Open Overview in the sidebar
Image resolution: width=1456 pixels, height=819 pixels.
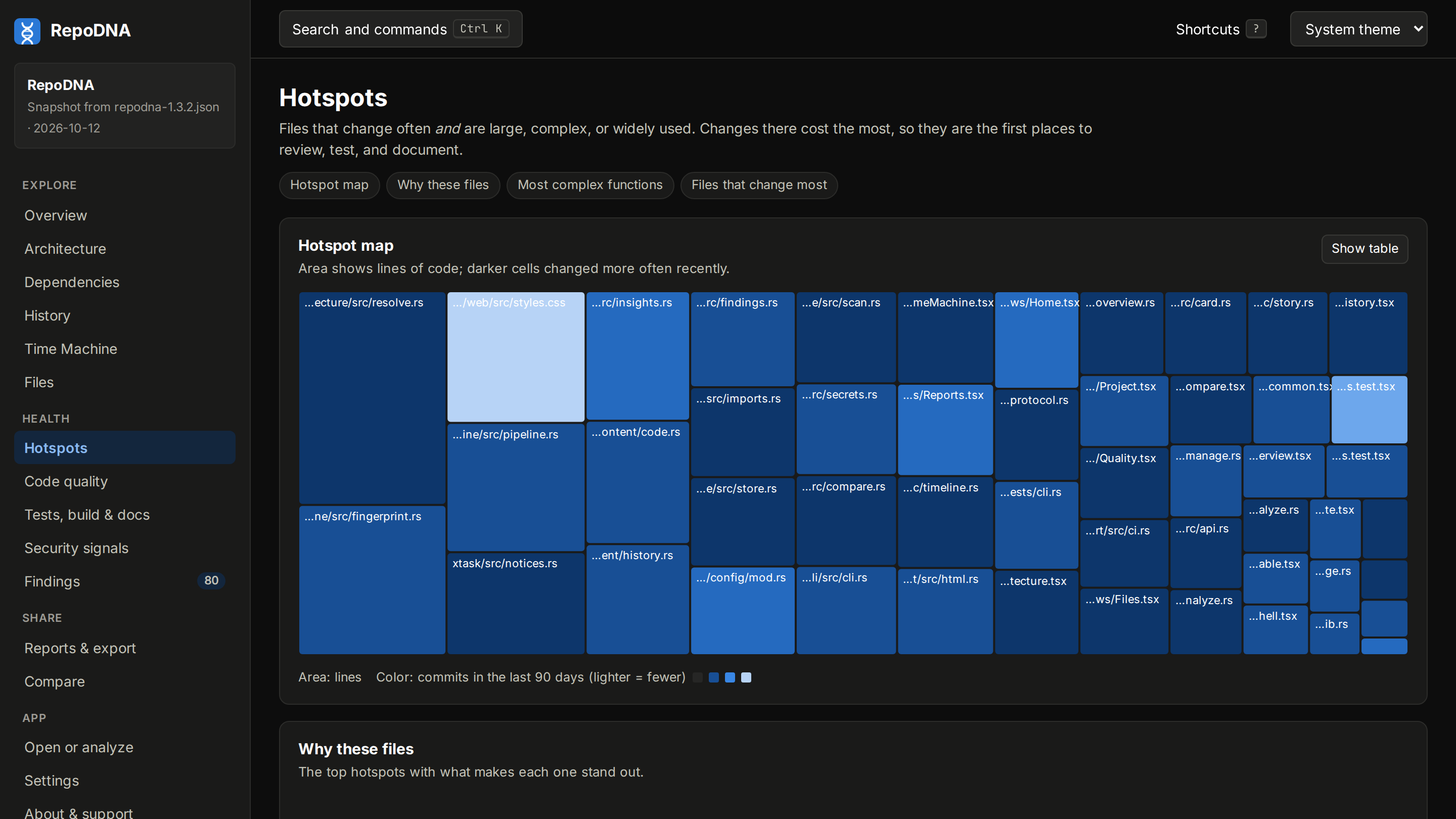(124, 215)
